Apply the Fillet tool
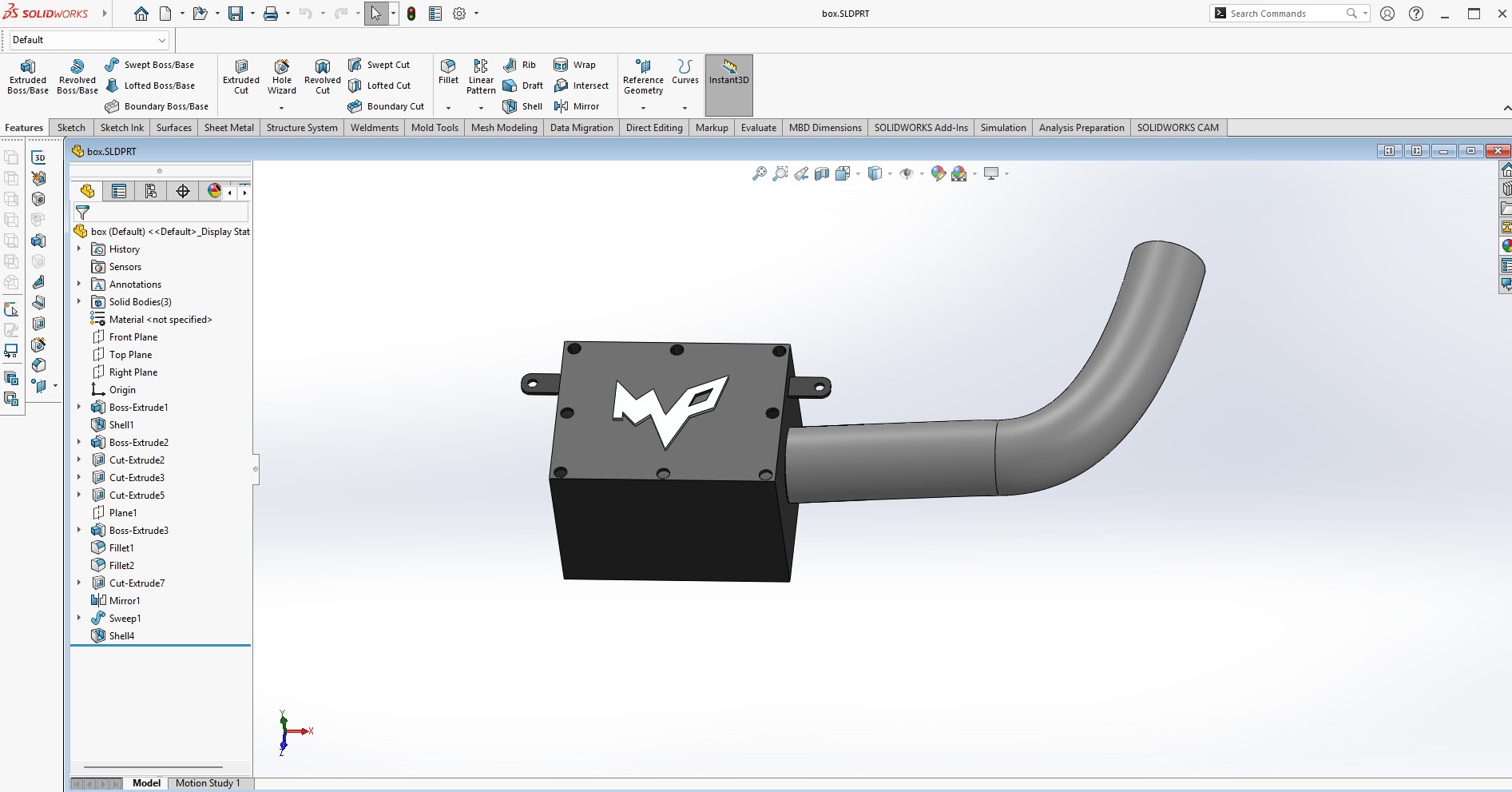1512x792 pixels. (x=449, y=71)
